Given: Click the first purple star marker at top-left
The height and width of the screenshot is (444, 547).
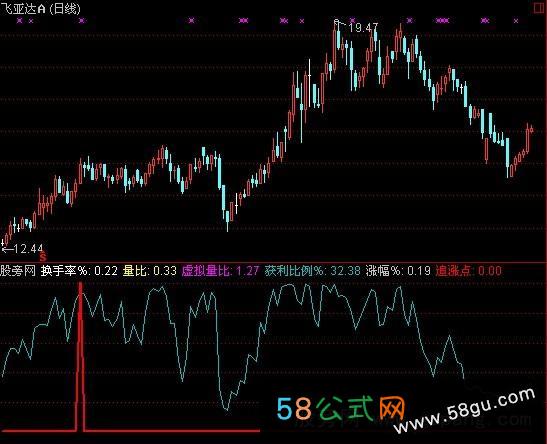Looking at the screenshot, I should [x=20, y=21].
